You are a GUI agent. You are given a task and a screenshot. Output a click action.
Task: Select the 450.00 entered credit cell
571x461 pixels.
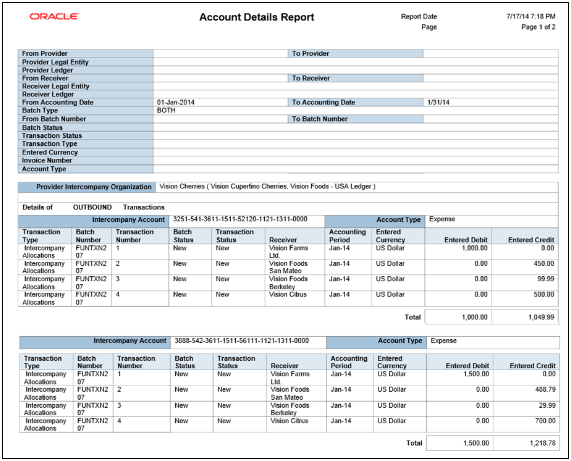[544, 264]
